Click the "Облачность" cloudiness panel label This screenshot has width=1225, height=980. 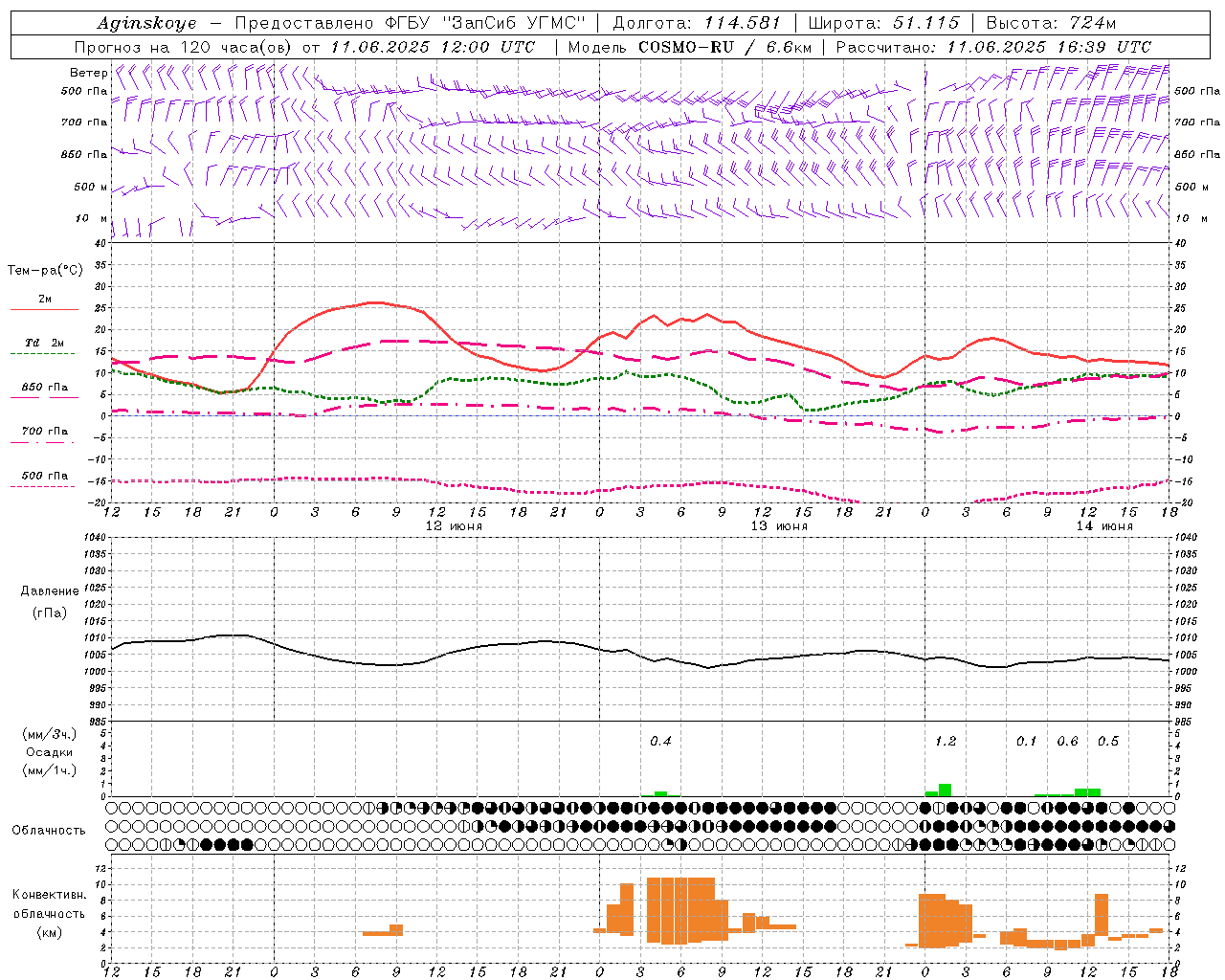point(49,830)
